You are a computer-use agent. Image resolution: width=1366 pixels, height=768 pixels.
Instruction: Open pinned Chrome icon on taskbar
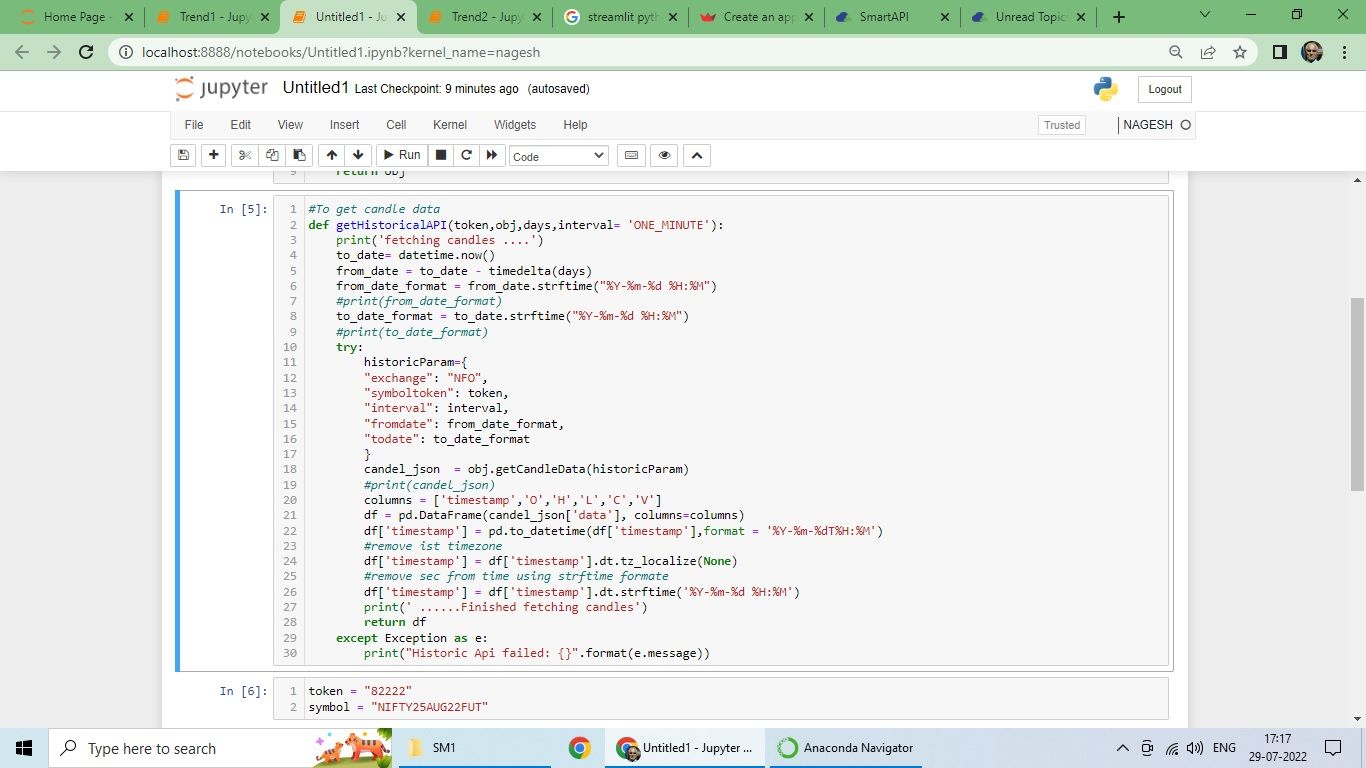click(x=579, y=748)
